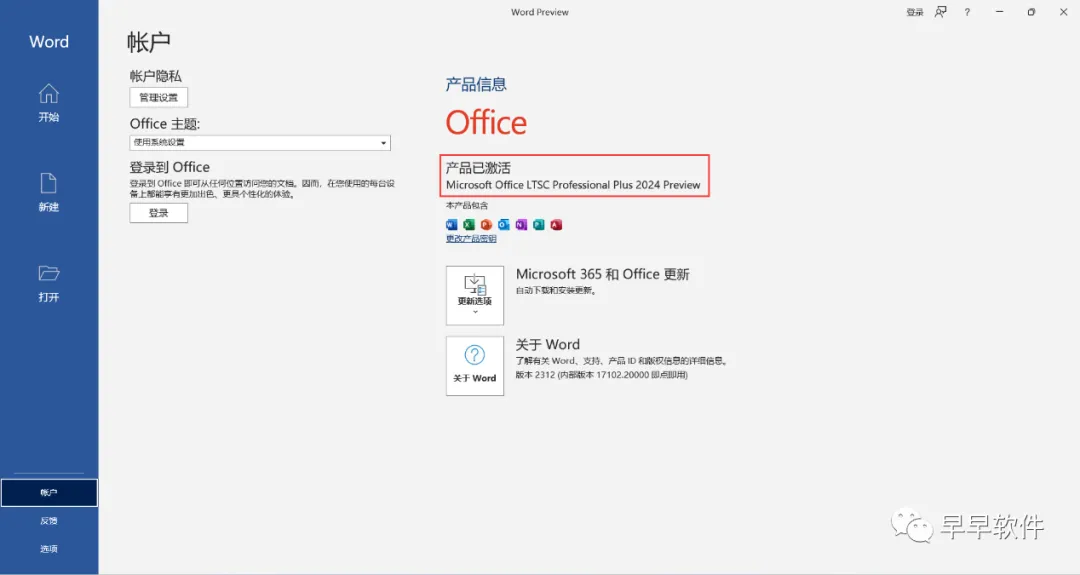Viewport: 1080px width, 575px height.
Task: Click the Access app icon in product list
Action: pyautogui.click(x=556, y=224)
